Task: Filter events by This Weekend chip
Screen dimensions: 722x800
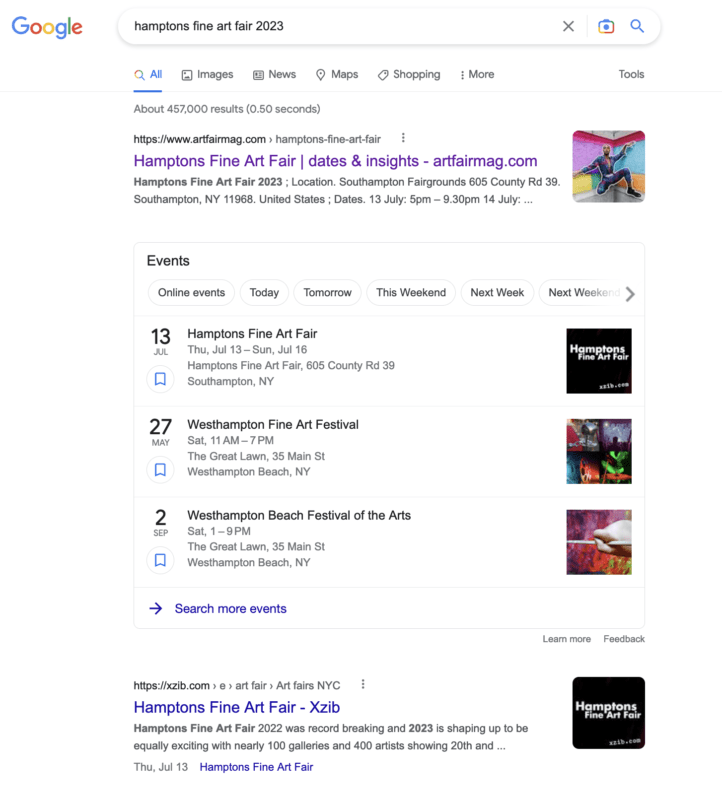Action: tap(411, 293)
